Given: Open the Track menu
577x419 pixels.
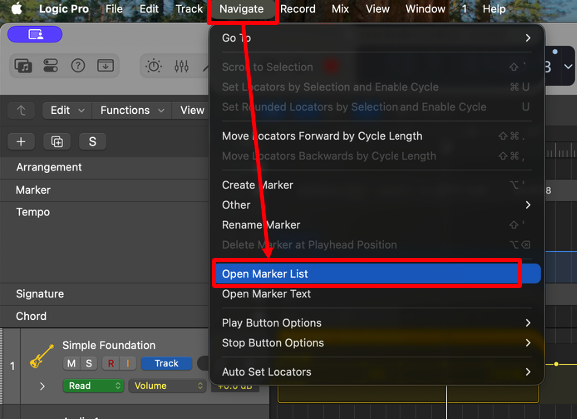Looking at the screenshot, I should [189, 9].
